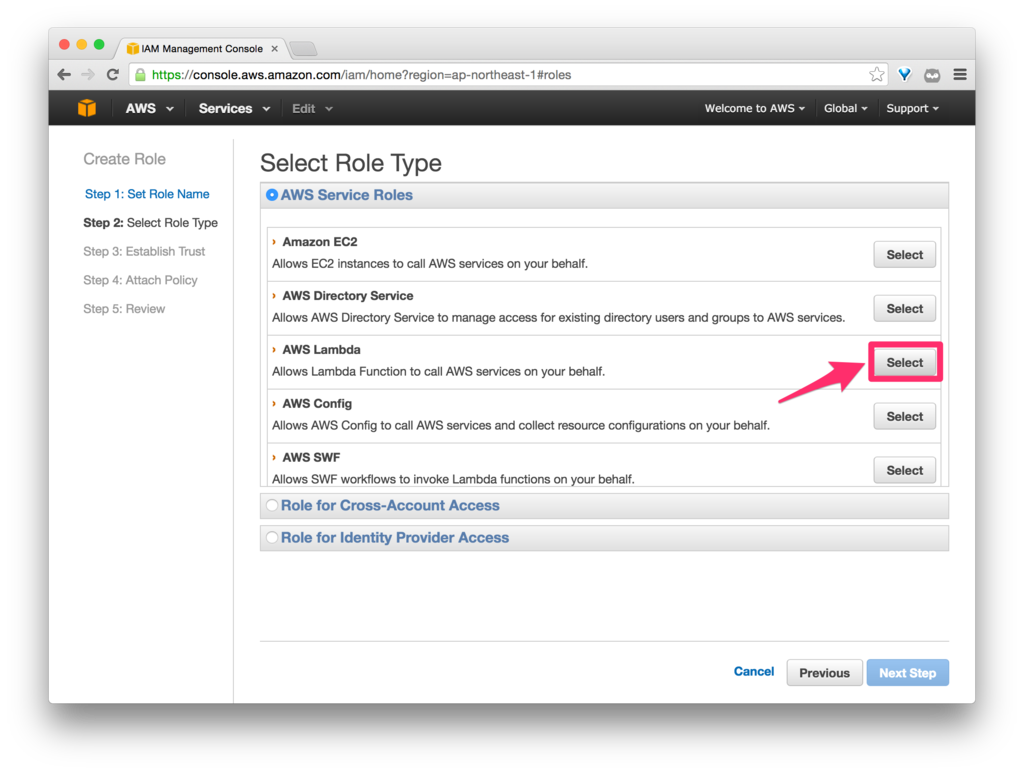Click Role for Cross-Account Access heading
The image size is (1024, 773).
pyautogui.click(x=390, y=505)
